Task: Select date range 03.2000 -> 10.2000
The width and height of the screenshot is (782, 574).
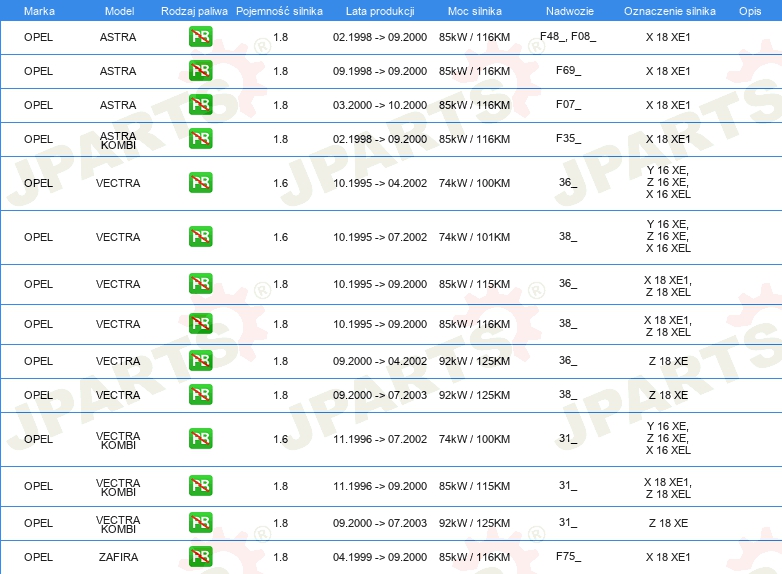Action: coord(380,105)
